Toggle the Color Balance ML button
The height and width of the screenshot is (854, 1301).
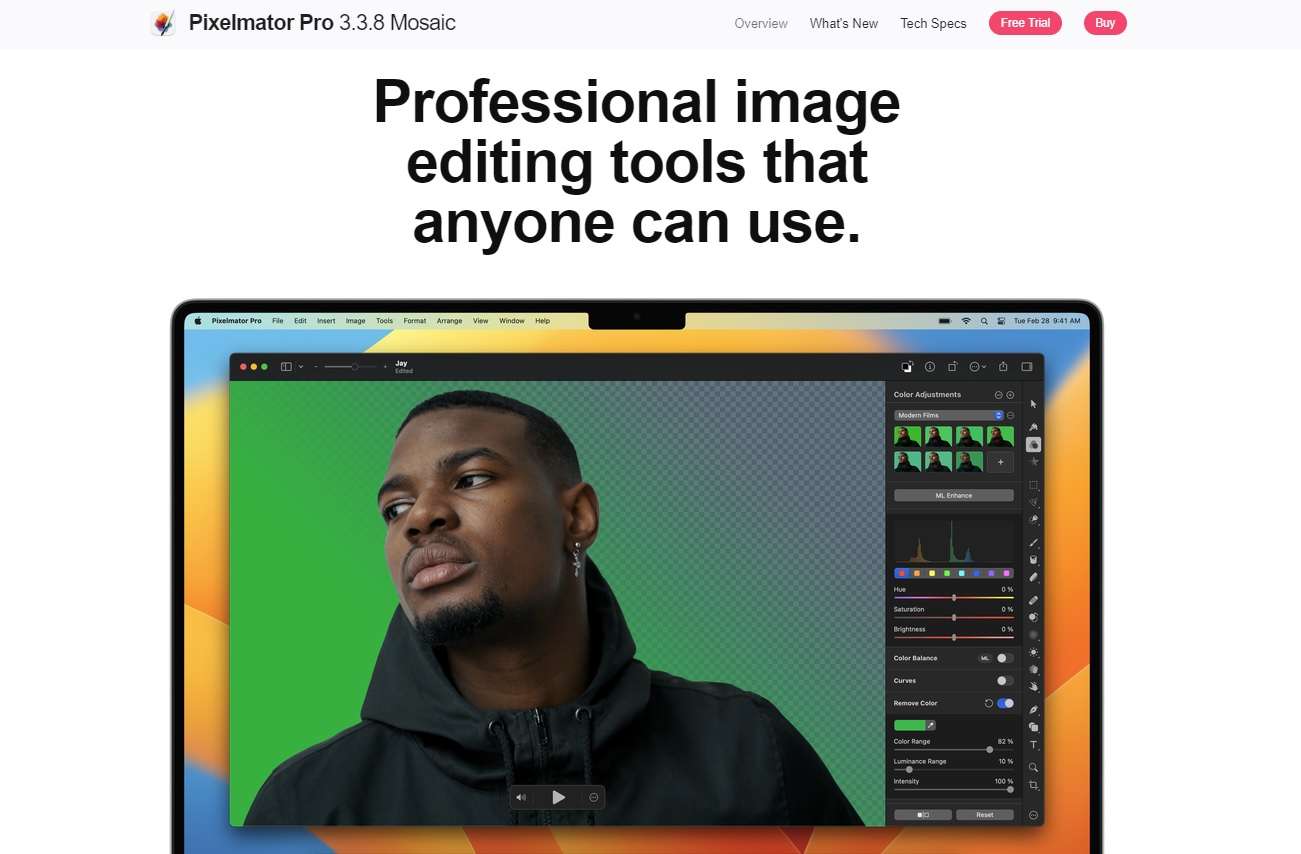(x=984, y=658)
